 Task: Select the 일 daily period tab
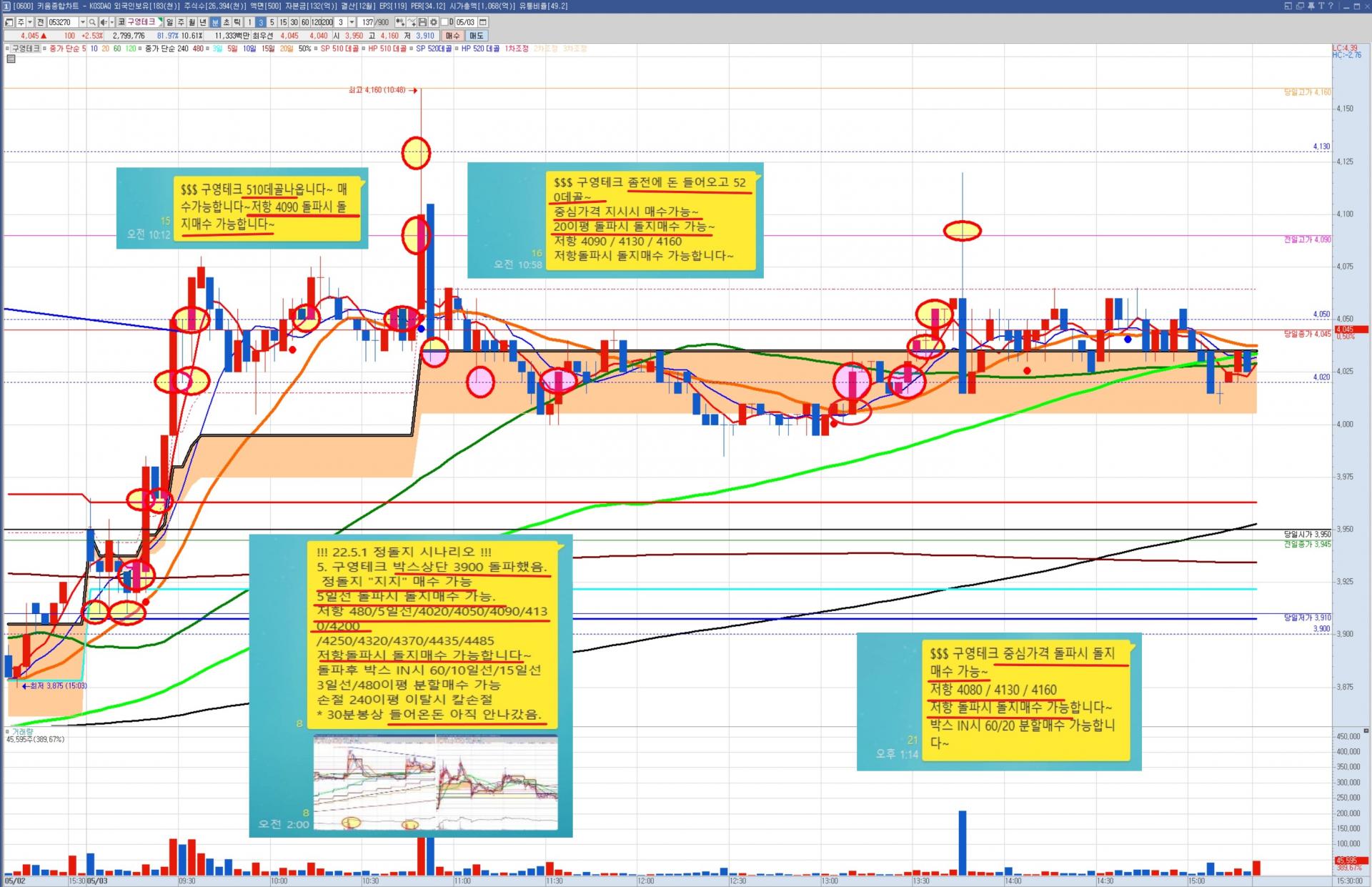pos(169,22)
